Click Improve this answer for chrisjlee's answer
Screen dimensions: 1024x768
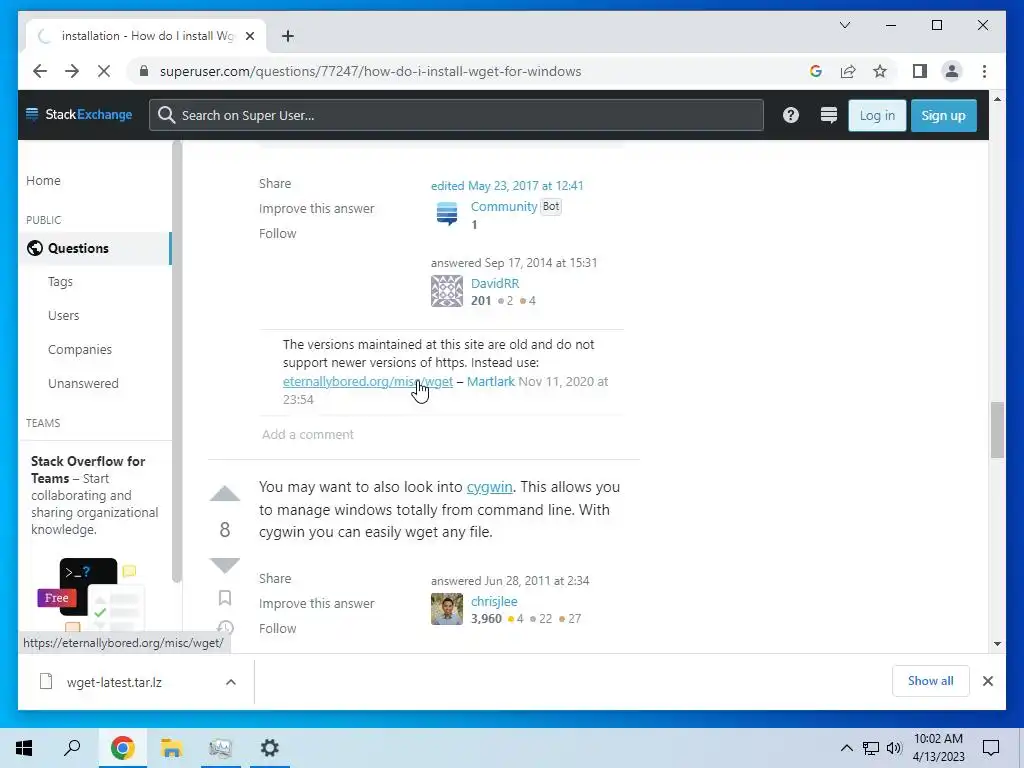click(316, 603)
